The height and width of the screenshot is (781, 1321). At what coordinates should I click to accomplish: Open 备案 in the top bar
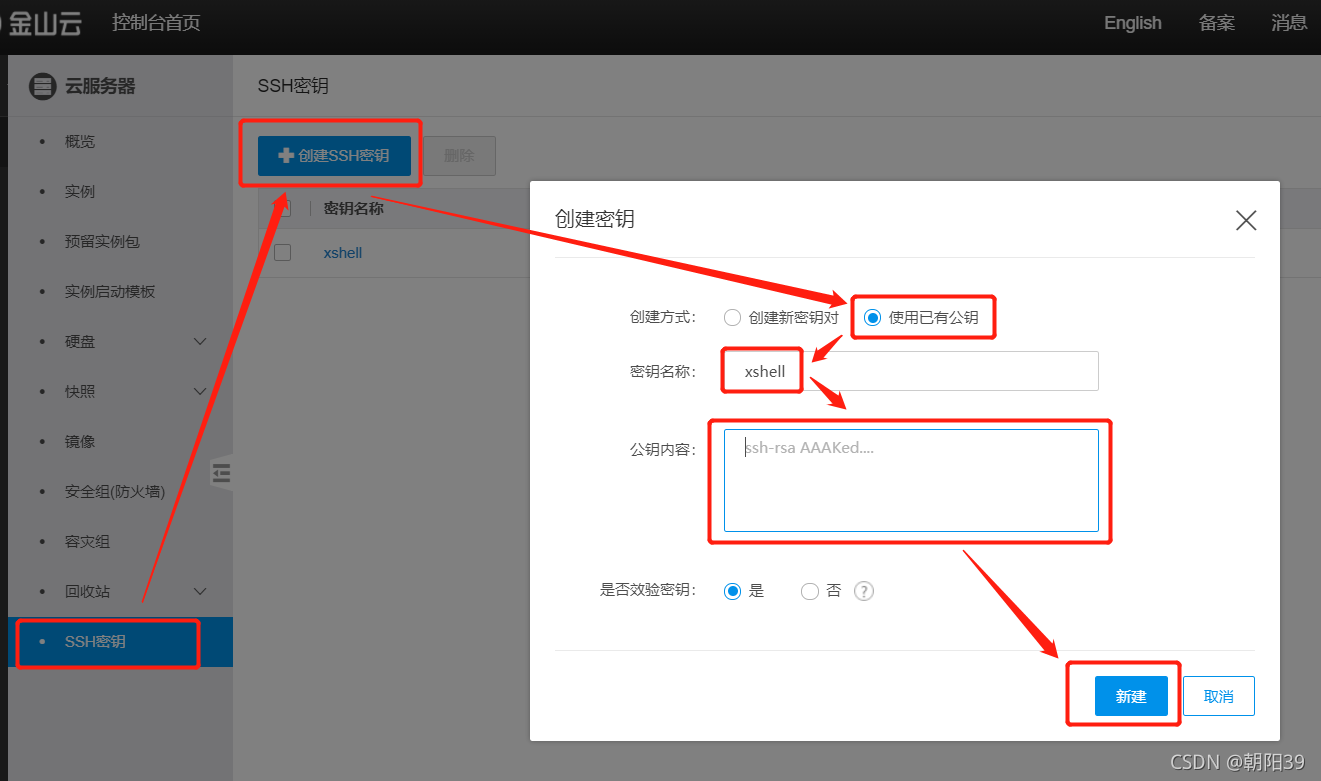1217,23
